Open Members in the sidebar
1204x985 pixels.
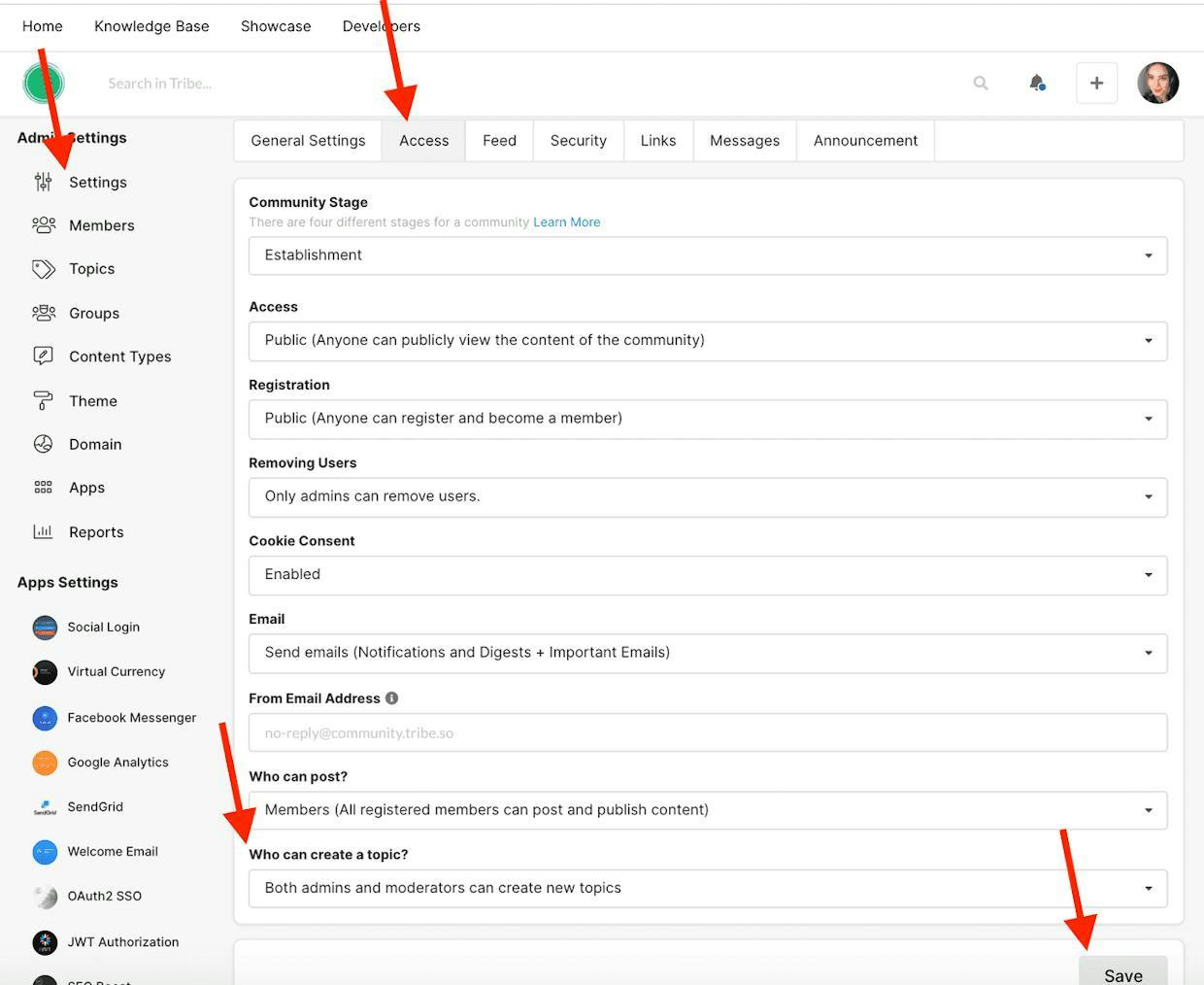click(102, 225)
